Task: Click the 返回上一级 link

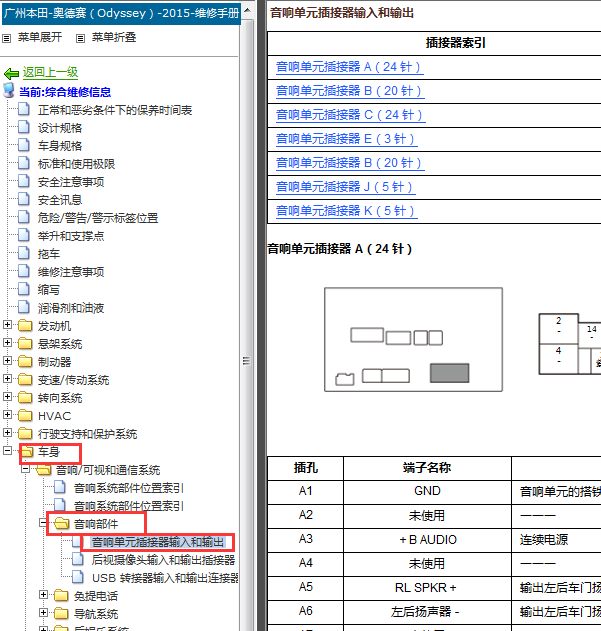Action: 50,72
